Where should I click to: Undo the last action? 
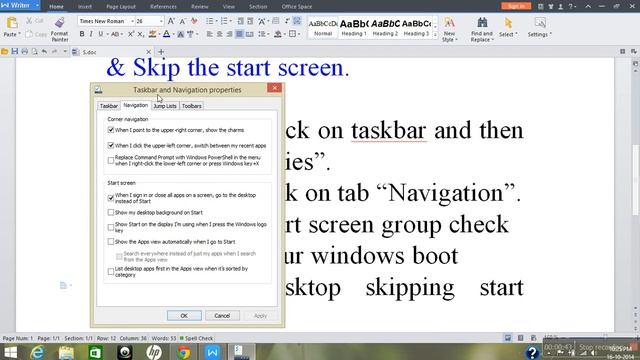click(44, 52)
